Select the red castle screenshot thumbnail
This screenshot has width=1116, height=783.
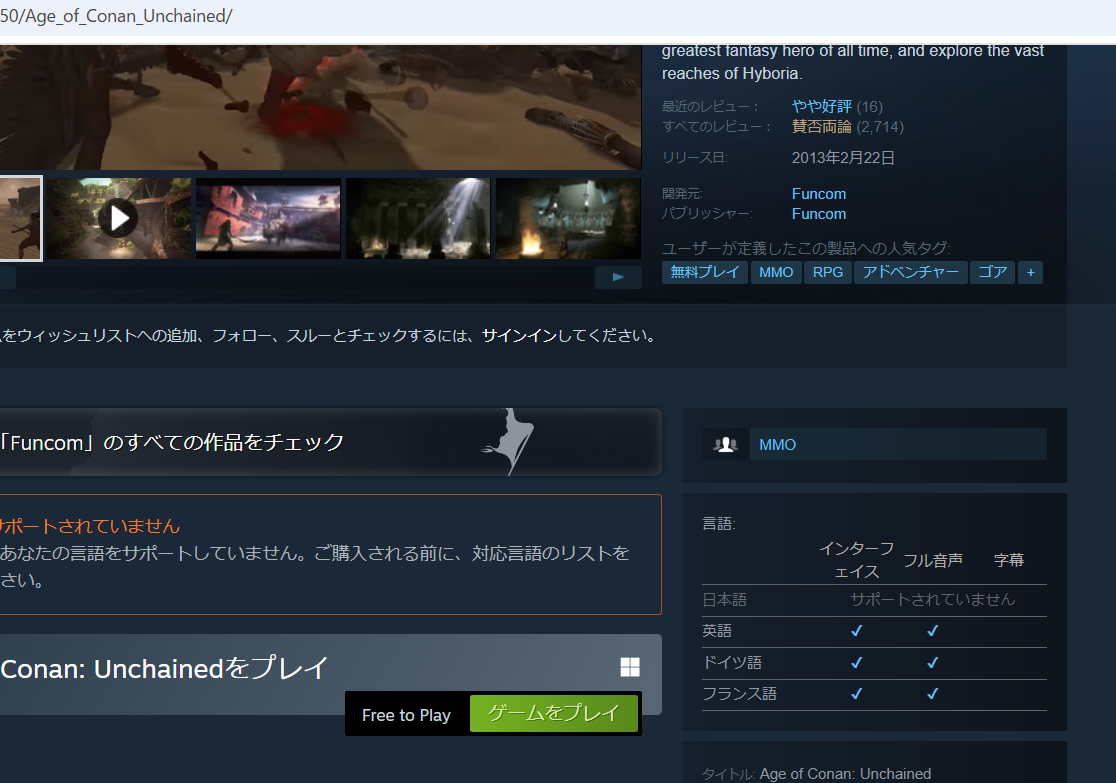(268, 219)
